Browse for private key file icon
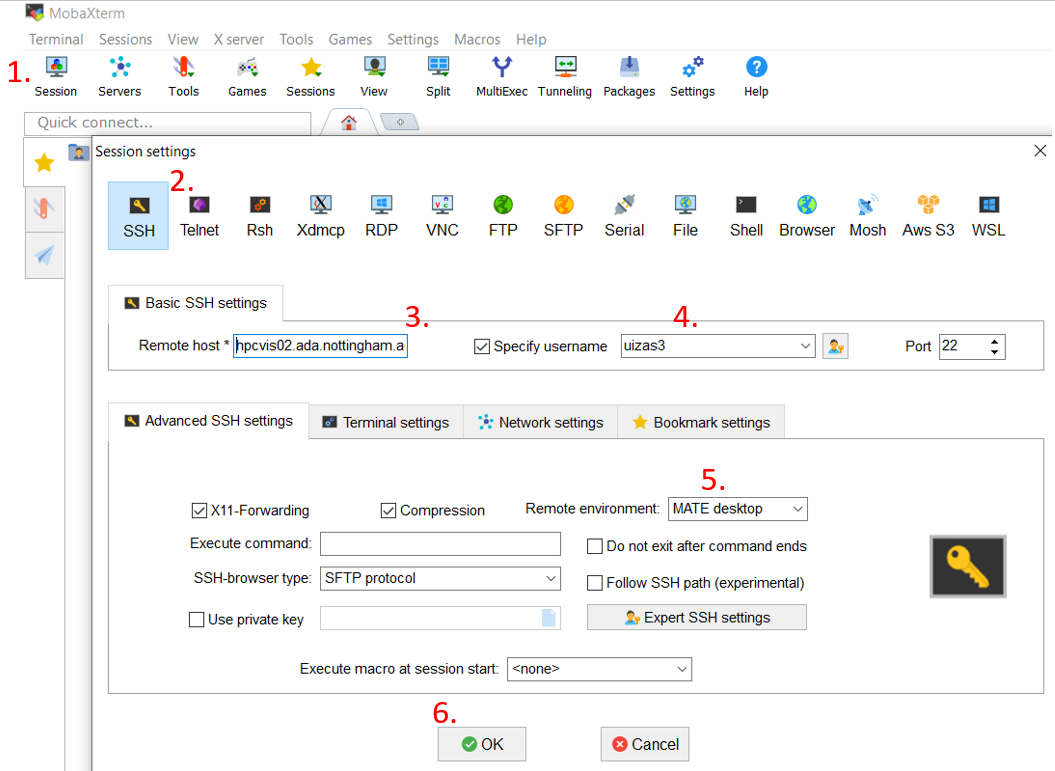This screenshot has height=771, width=1055. [549, 618]
